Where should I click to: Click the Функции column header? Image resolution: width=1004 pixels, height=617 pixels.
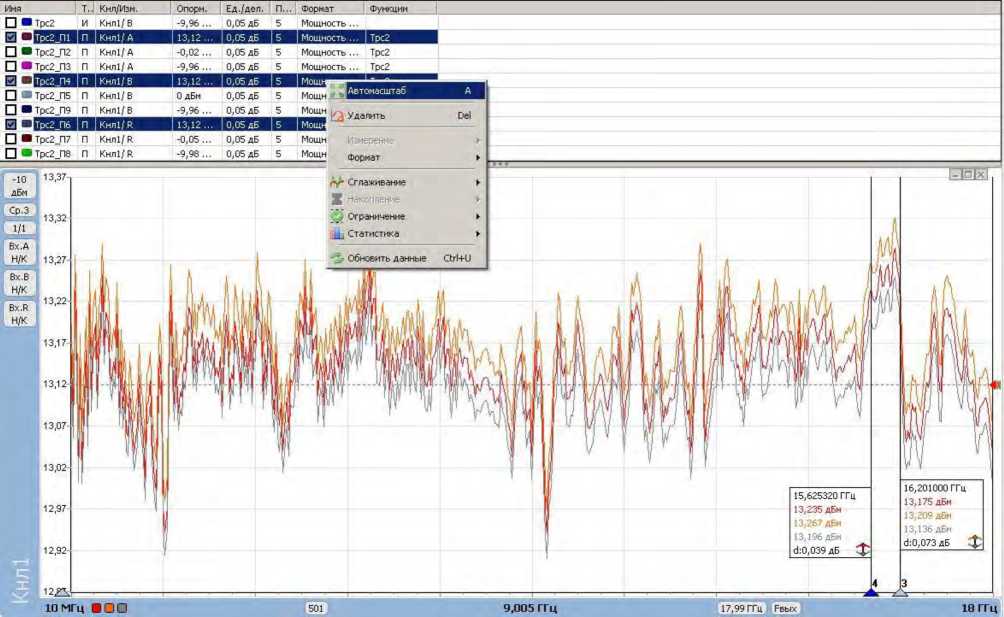pos(401,8)
